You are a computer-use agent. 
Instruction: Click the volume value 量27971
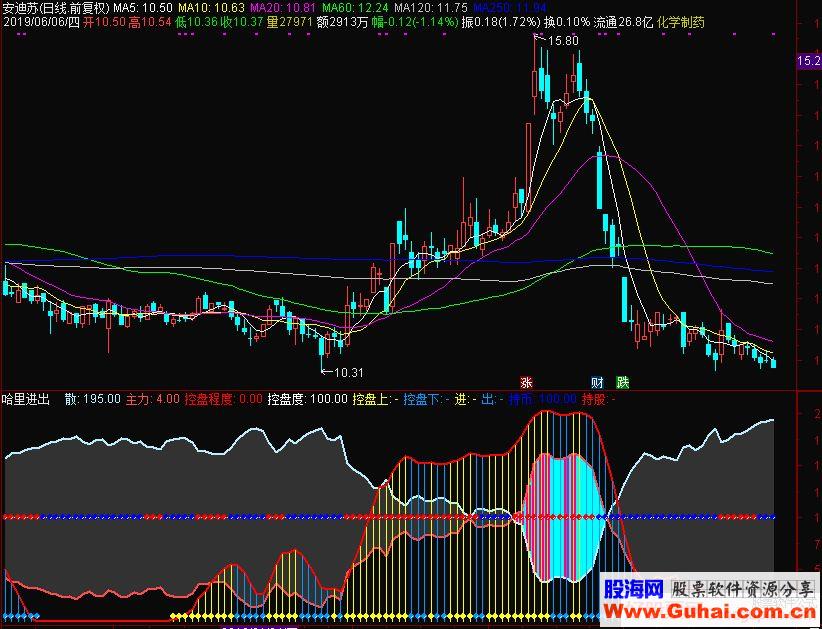289,23
